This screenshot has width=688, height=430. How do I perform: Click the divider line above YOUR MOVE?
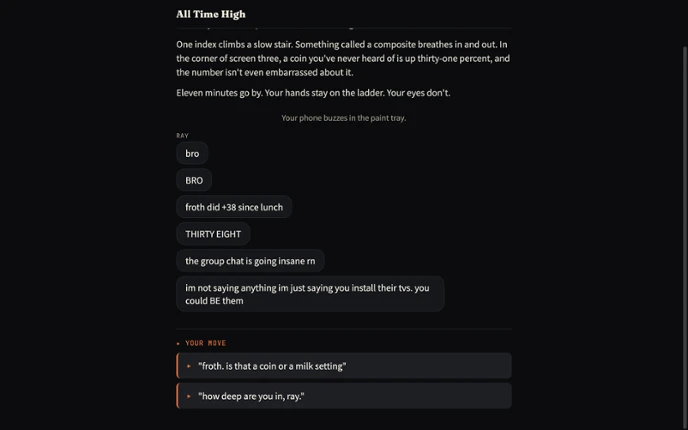[x=344, y=329]
